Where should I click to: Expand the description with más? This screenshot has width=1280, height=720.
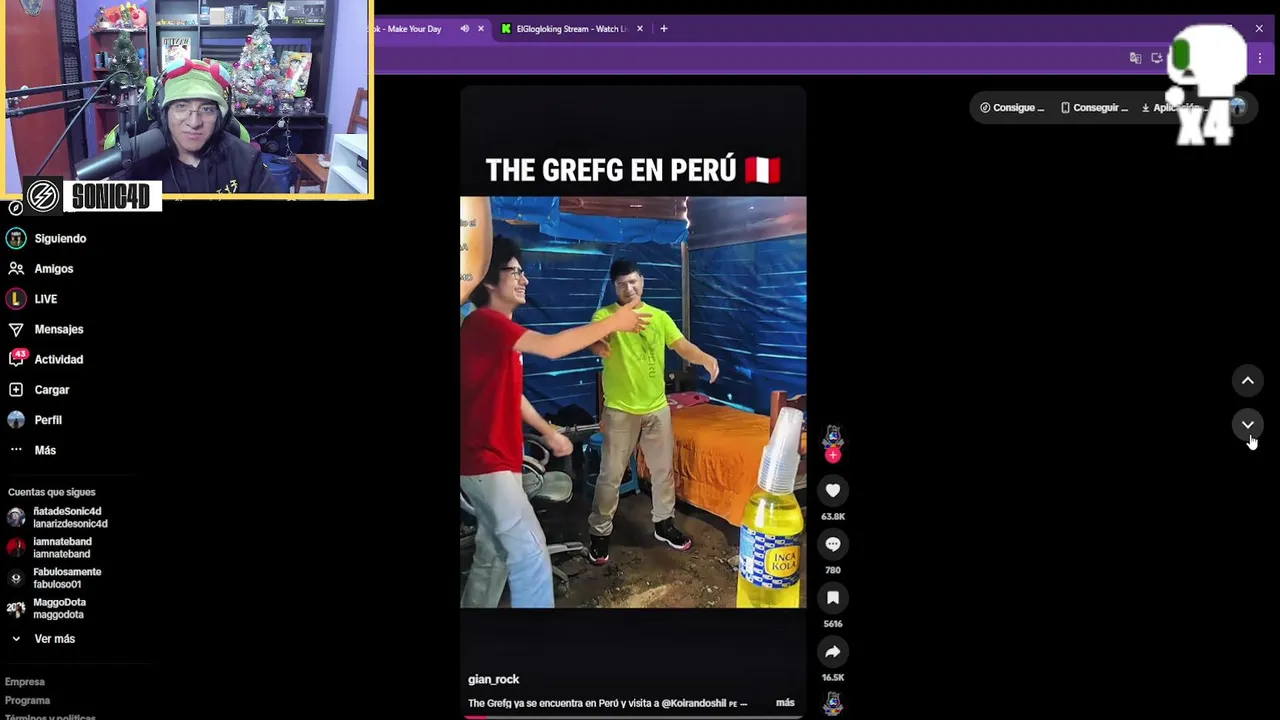tap(785, 703)
